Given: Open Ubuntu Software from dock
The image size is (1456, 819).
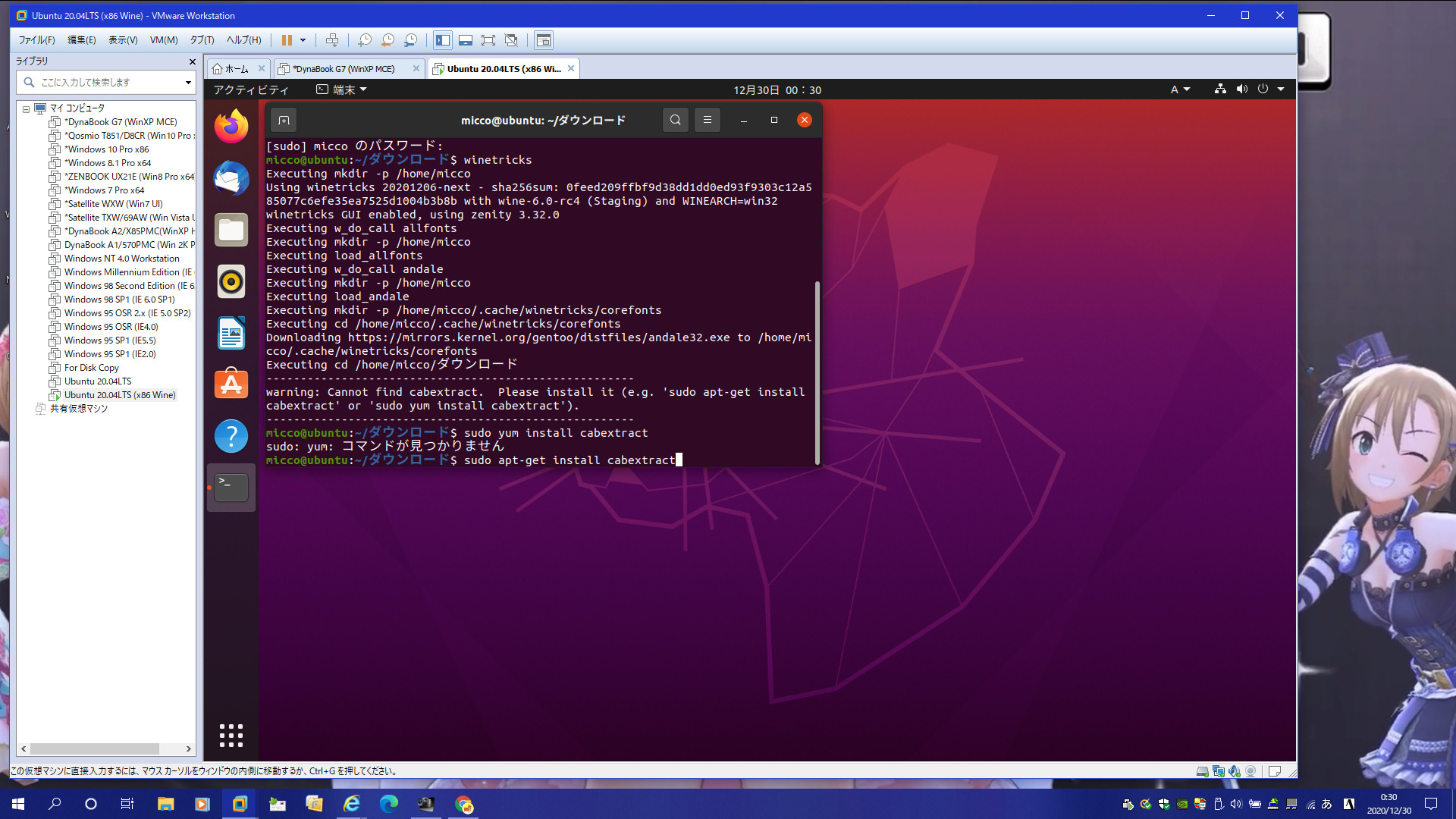Looking at the screenshot, I should click(231, 384).
